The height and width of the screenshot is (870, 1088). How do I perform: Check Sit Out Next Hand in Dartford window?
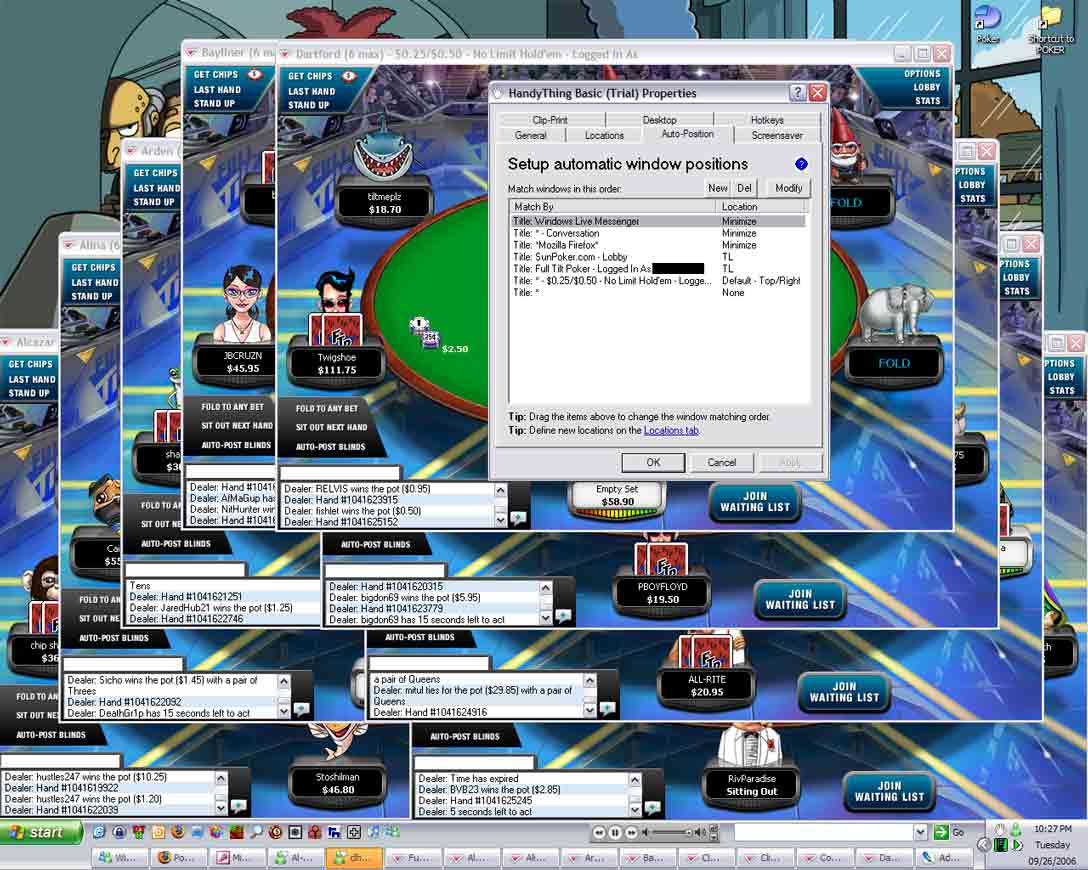(331, 427)
